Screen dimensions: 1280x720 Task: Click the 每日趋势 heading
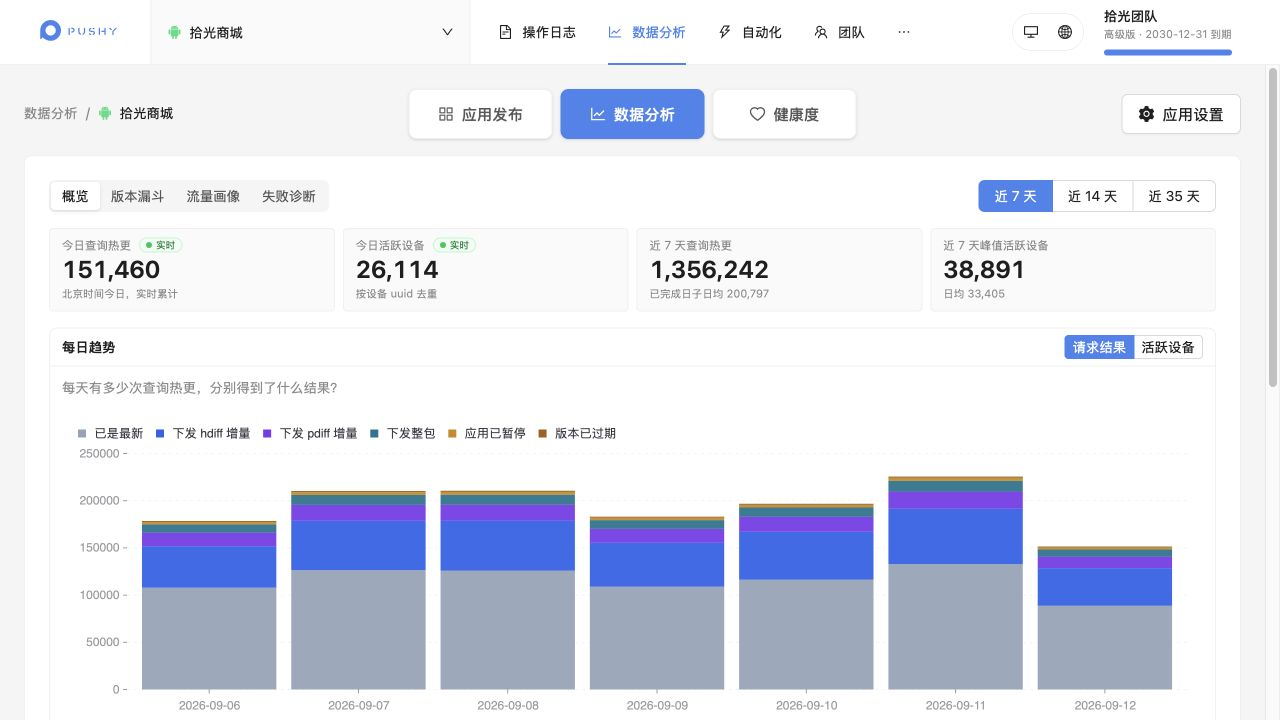pyautogui.click(x=88, y=347)
